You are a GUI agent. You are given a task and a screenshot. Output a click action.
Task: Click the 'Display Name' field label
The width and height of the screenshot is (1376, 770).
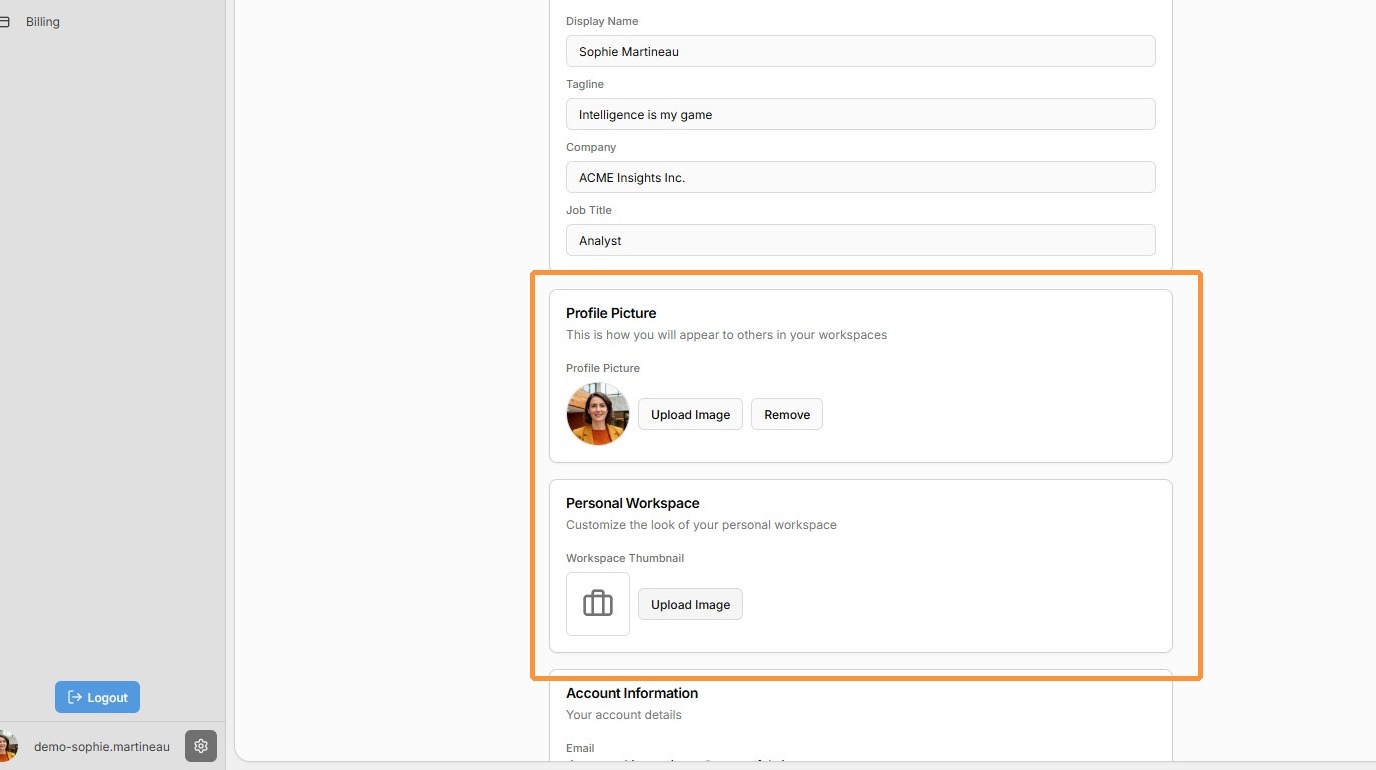602,21
